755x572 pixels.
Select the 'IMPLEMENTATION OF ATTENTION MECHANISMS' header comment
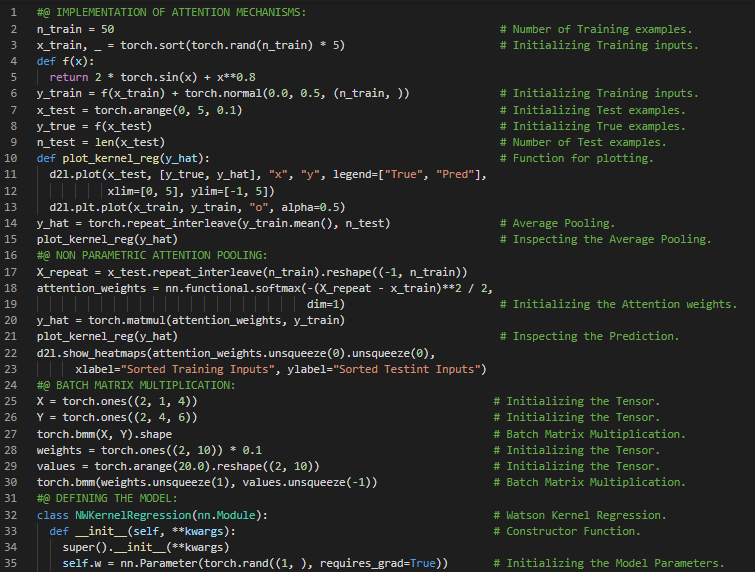171,12
